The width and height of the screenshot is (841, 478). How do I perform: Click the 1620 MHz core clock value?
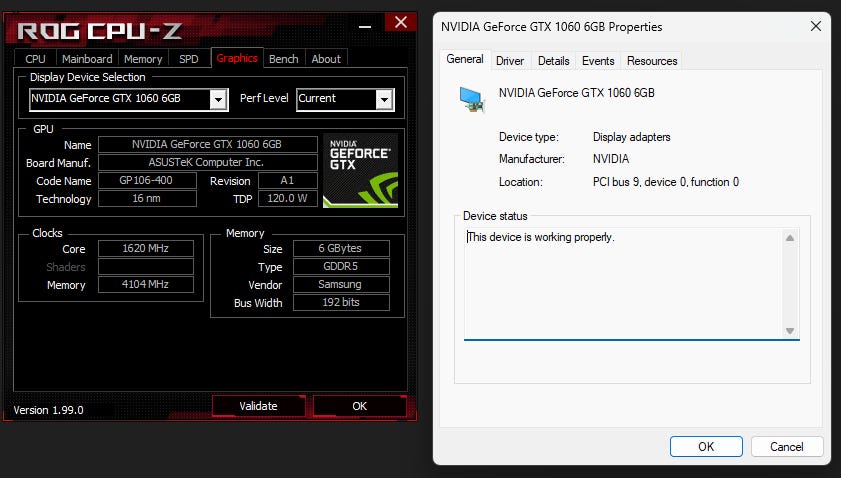(x=145, y=248)
